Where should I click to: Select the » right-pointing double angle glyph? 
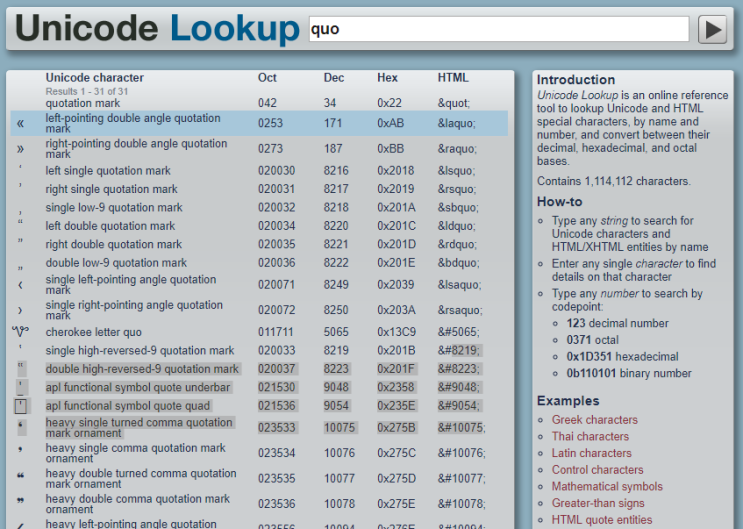(x=20, y=149)
